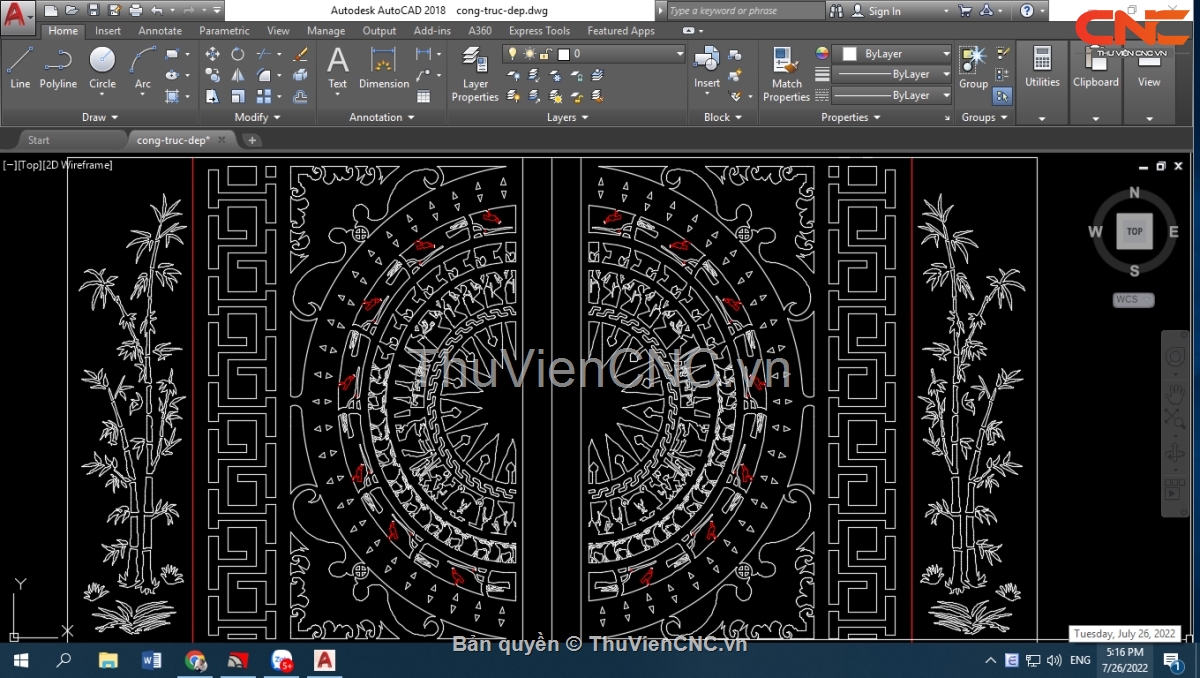This screenshot has height=678, width=1200.
Task: Activate Match Properties tool
Action: point(786,74)
